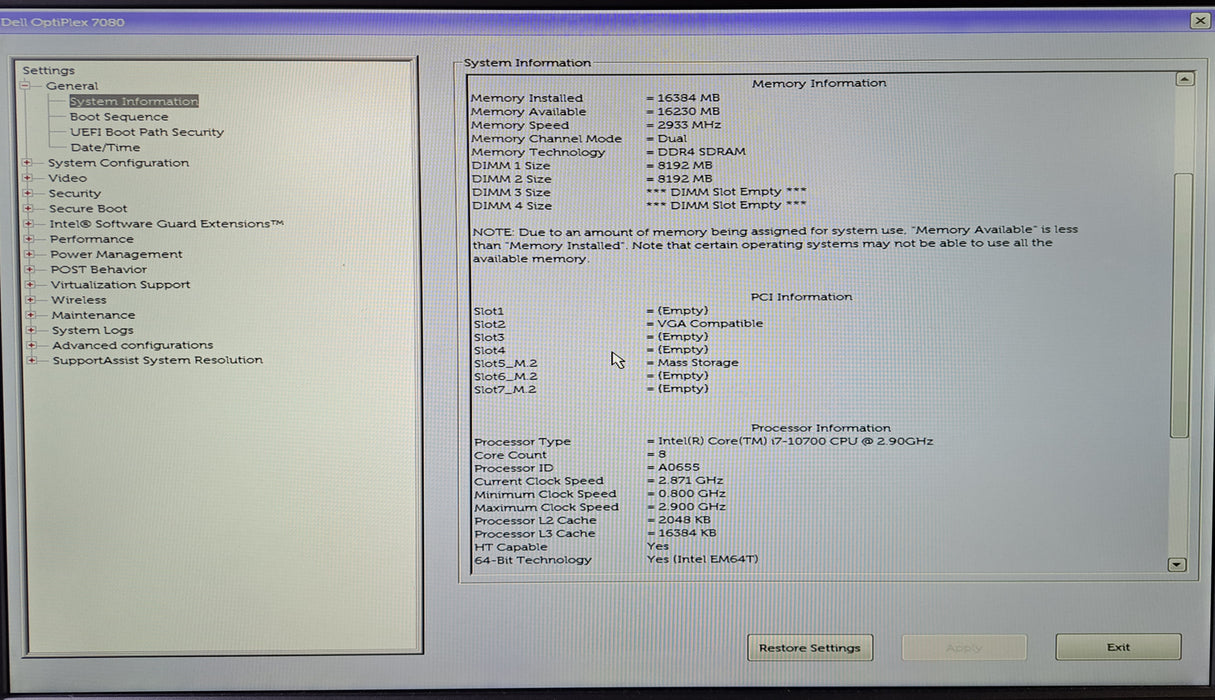Select the Virtualization Support label

pos(120,284)
